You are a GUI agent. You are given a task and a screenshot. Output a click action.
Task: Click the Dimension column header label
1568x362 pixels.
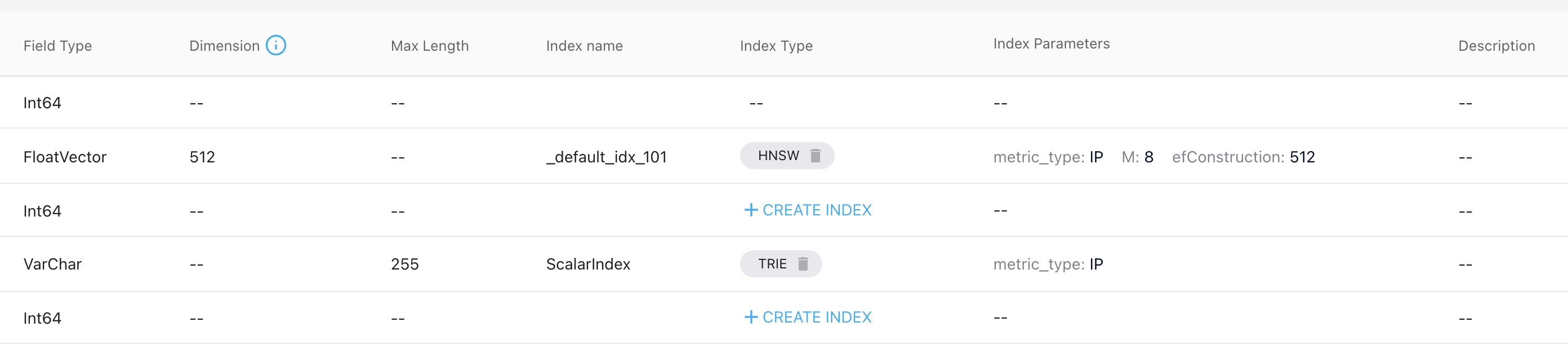[x=224, y=46]
